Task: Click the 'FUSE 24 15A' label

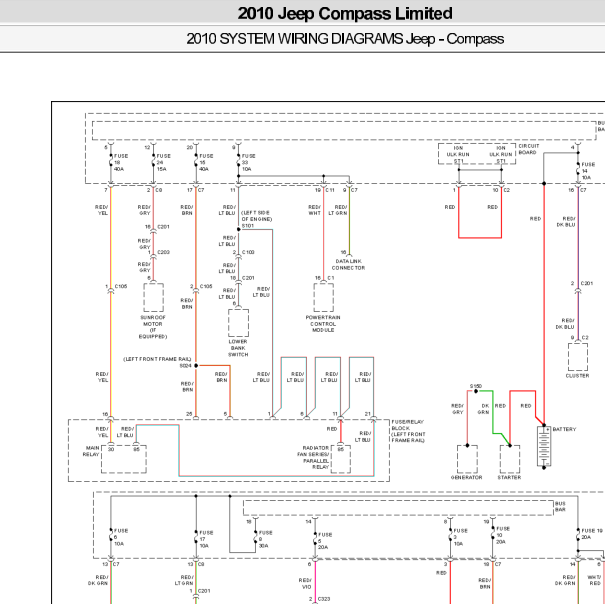Action: pos(164,162)
